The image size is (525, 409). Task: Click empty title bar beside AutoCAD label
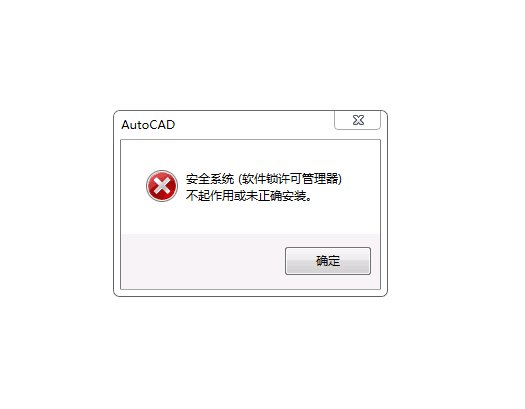pos(254,125)
